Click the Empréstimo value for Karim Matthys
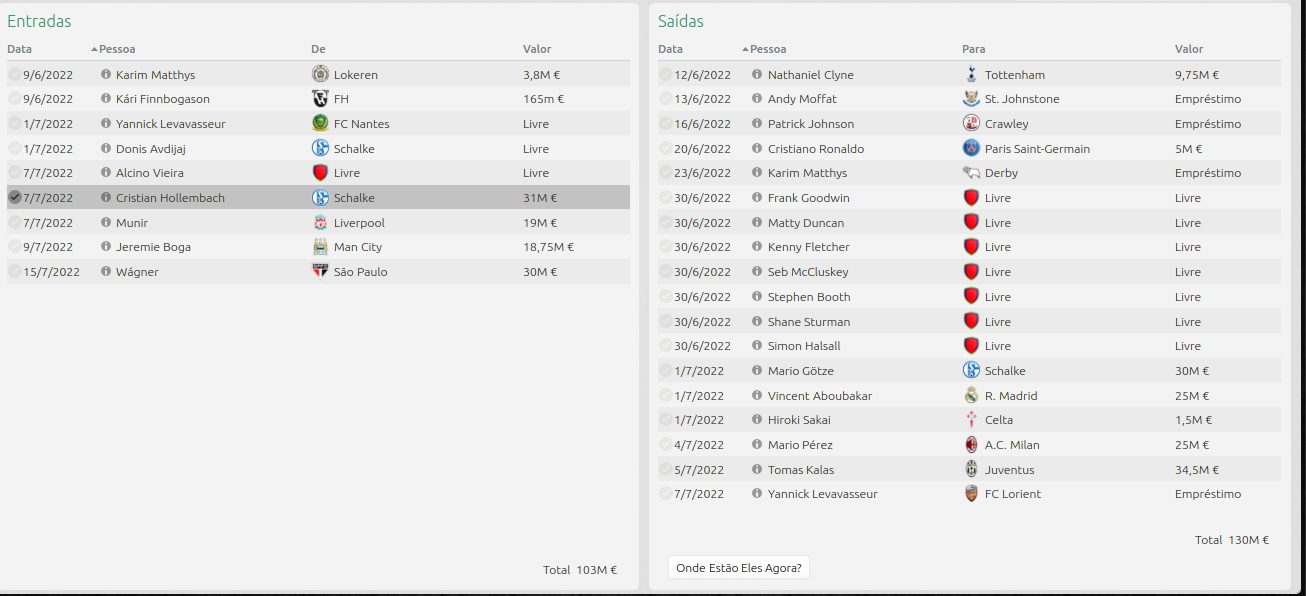 click(1208, 173)
